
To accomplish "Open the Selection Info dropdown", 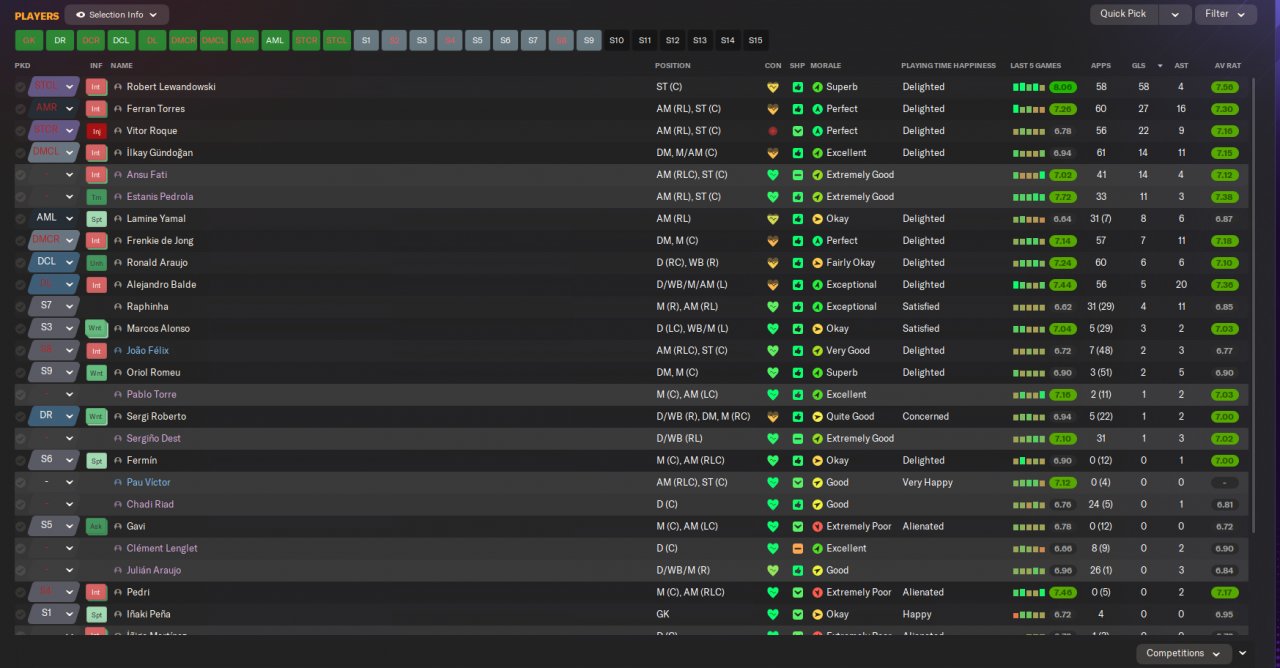I will (117, 15).
